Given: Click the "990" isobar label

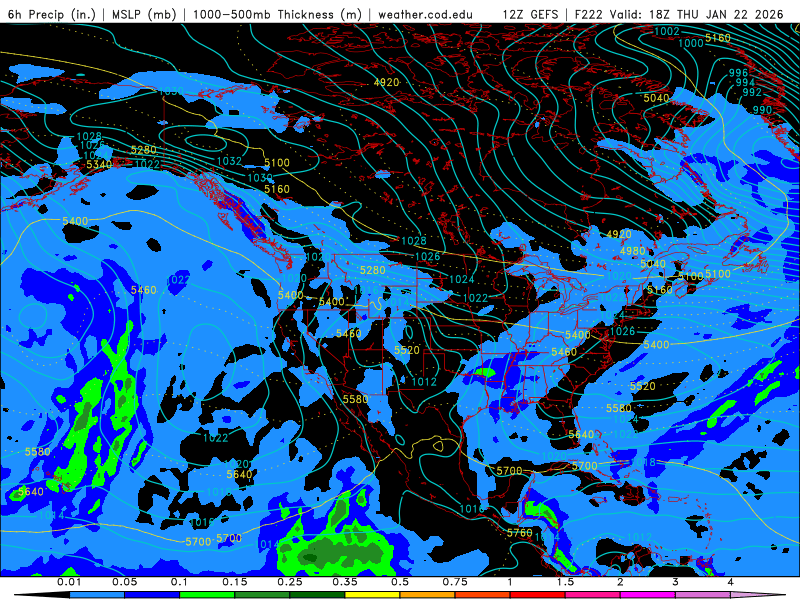Looking at the screenshot, I should pos(762,110).
